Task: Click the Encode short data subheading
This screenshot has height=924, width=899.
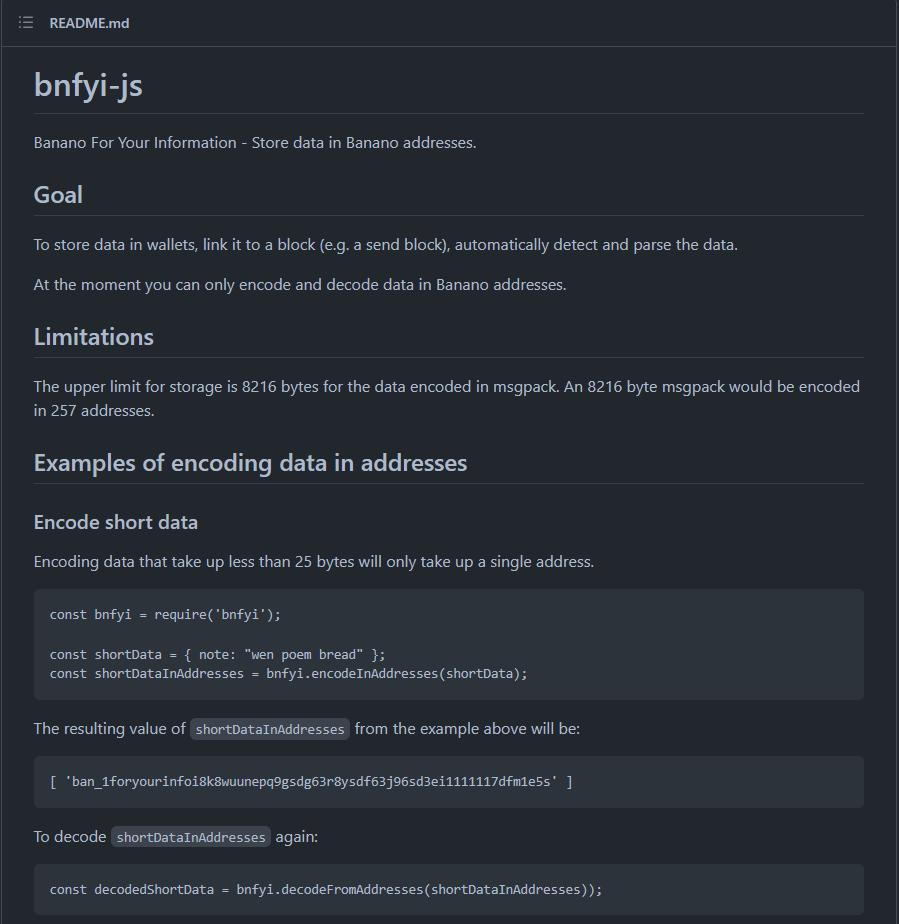Action: coord(115,523)
